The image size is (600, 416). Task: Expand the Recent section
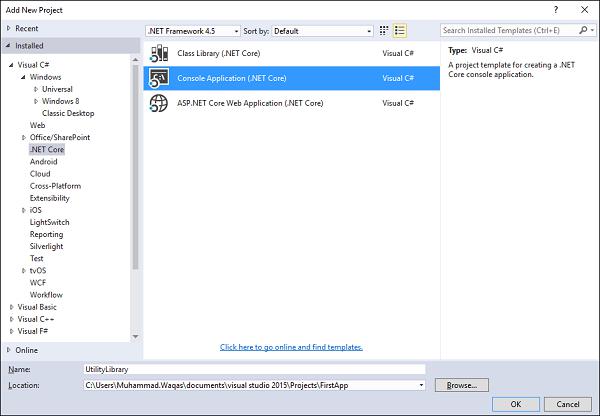[x=10, y=28]
